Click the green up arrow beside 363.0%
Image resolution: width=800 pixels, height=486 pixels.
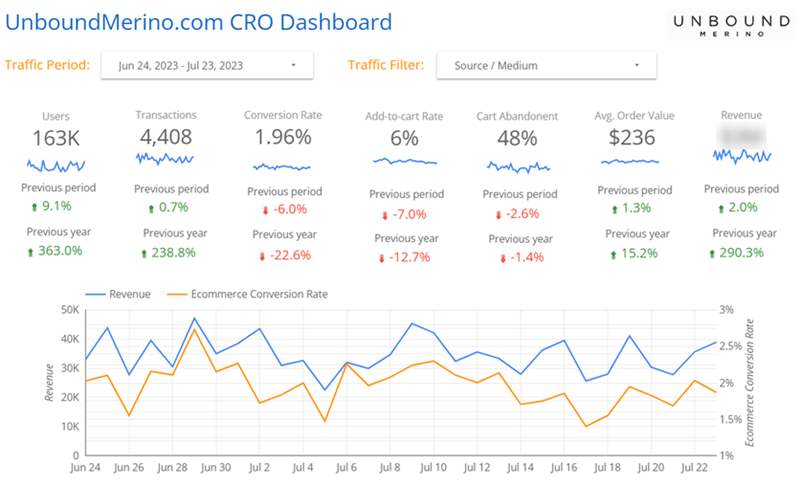[32, 251]
